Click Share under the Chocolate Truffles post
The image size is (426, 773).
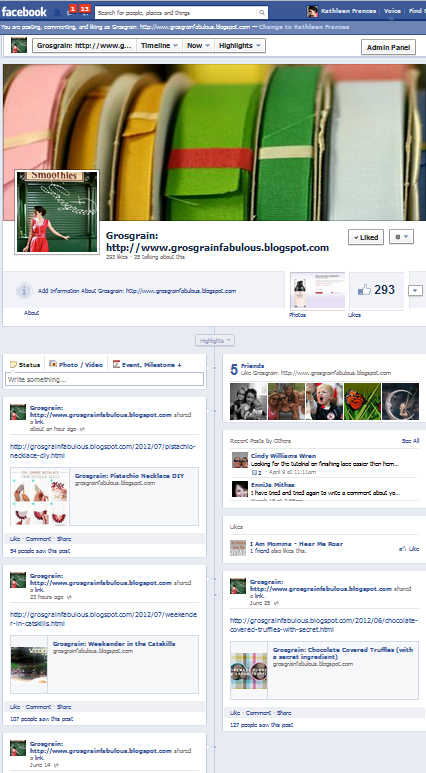click(x=284, y=713)
